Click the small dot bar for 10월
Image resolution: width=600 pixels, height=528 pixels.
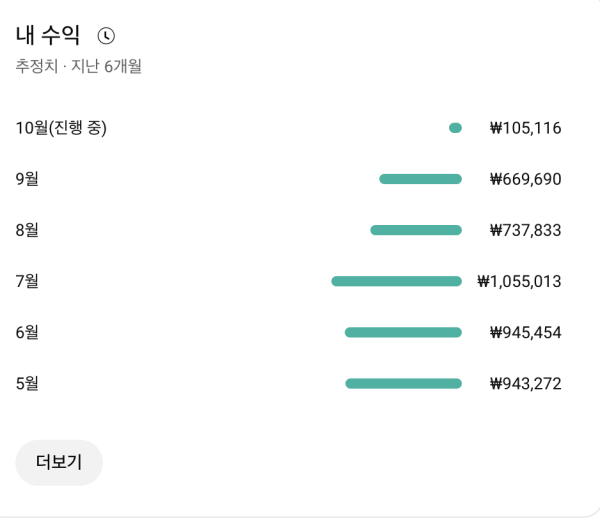[456, 128]
